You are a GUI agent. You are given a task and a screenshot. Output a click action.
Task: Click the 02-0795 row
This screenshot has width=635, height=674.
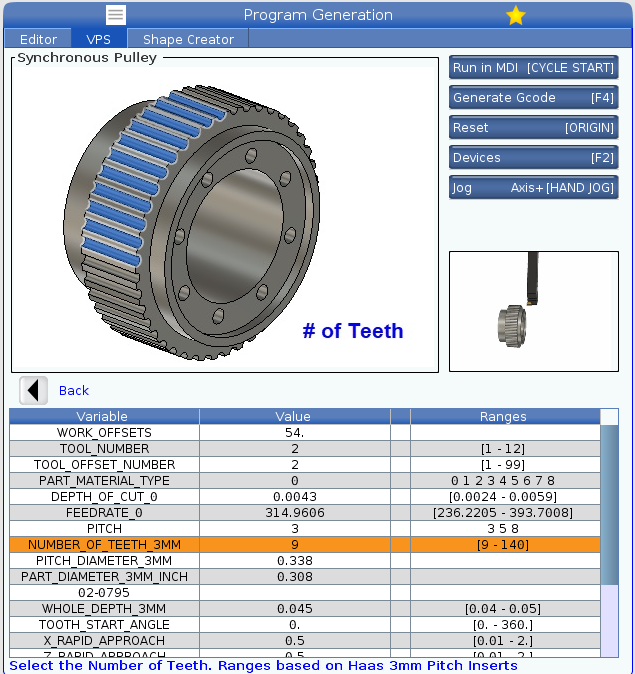click(305, 593)
